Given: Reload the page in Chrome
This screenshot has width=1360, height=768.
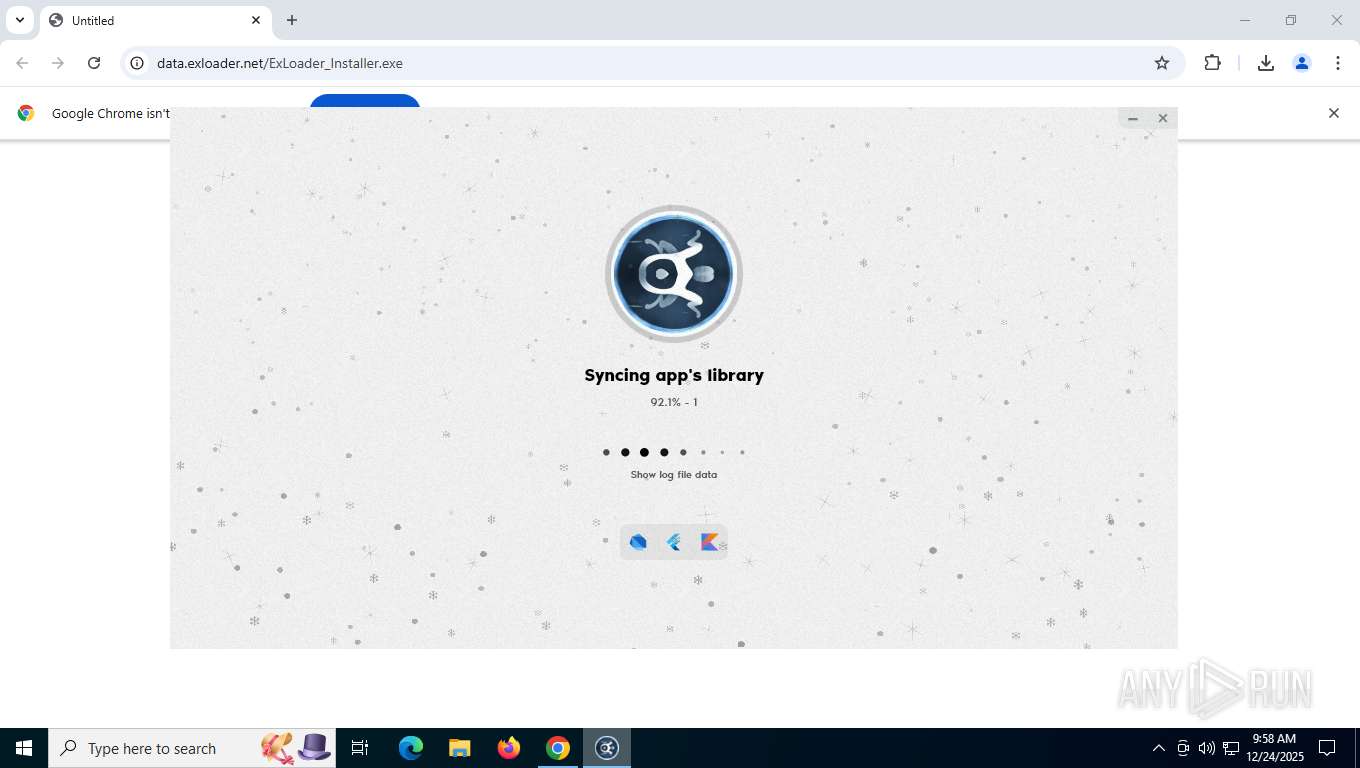Looking at the screenshot, I should tap(94, 63).
